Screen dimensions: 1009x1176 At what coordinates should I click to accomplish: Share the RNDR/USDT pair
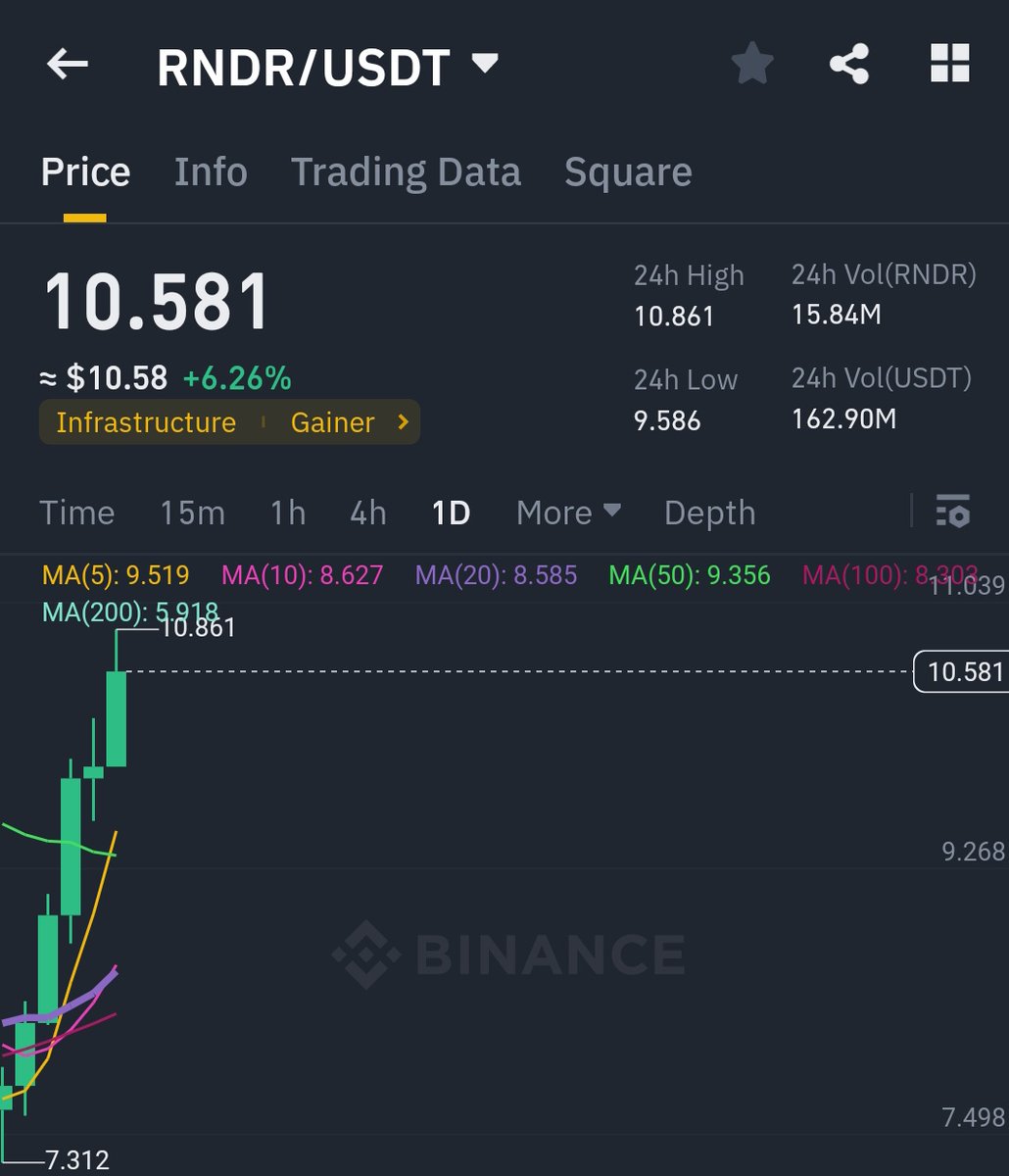[849, 65]
